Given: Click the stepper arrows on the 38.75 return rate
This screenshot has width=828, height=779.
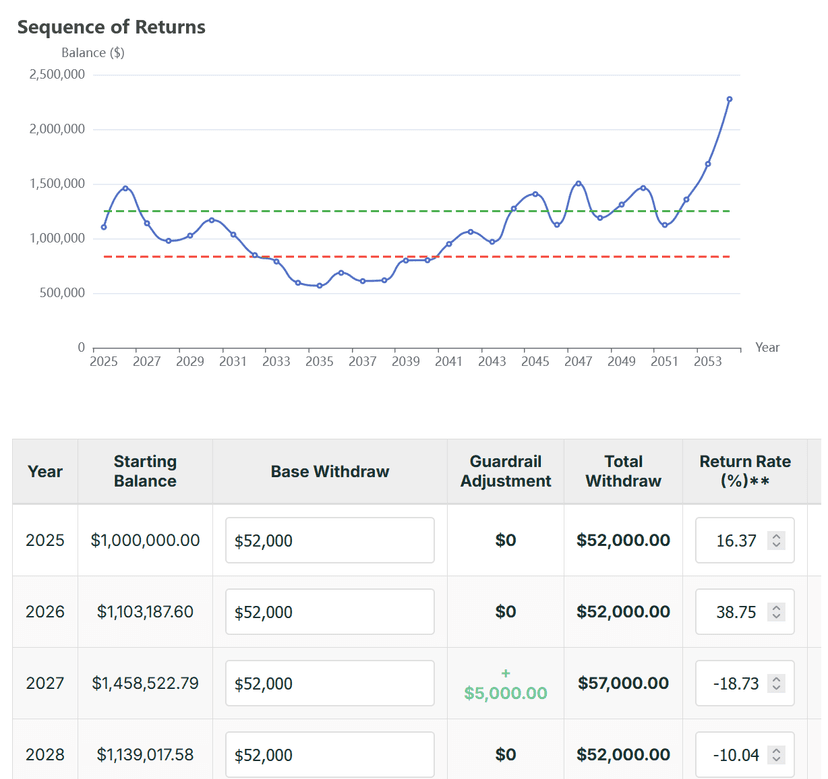Looking at the screenshot, I should pyautogui.click(x=776, y=612).
